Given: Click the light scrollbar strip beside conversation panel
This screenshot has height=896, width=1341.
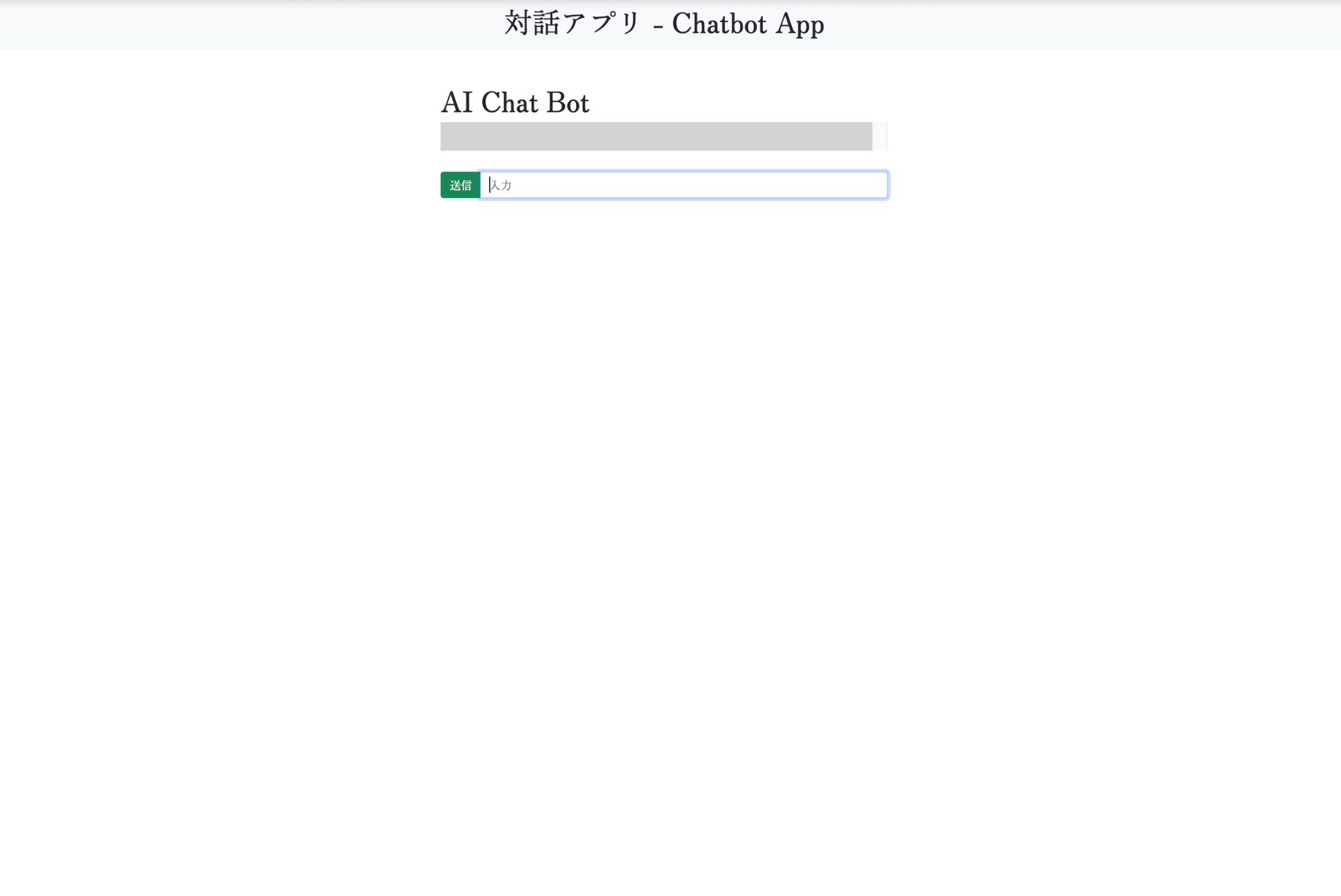Looking at the screenshot, I should tap(880, 136).
